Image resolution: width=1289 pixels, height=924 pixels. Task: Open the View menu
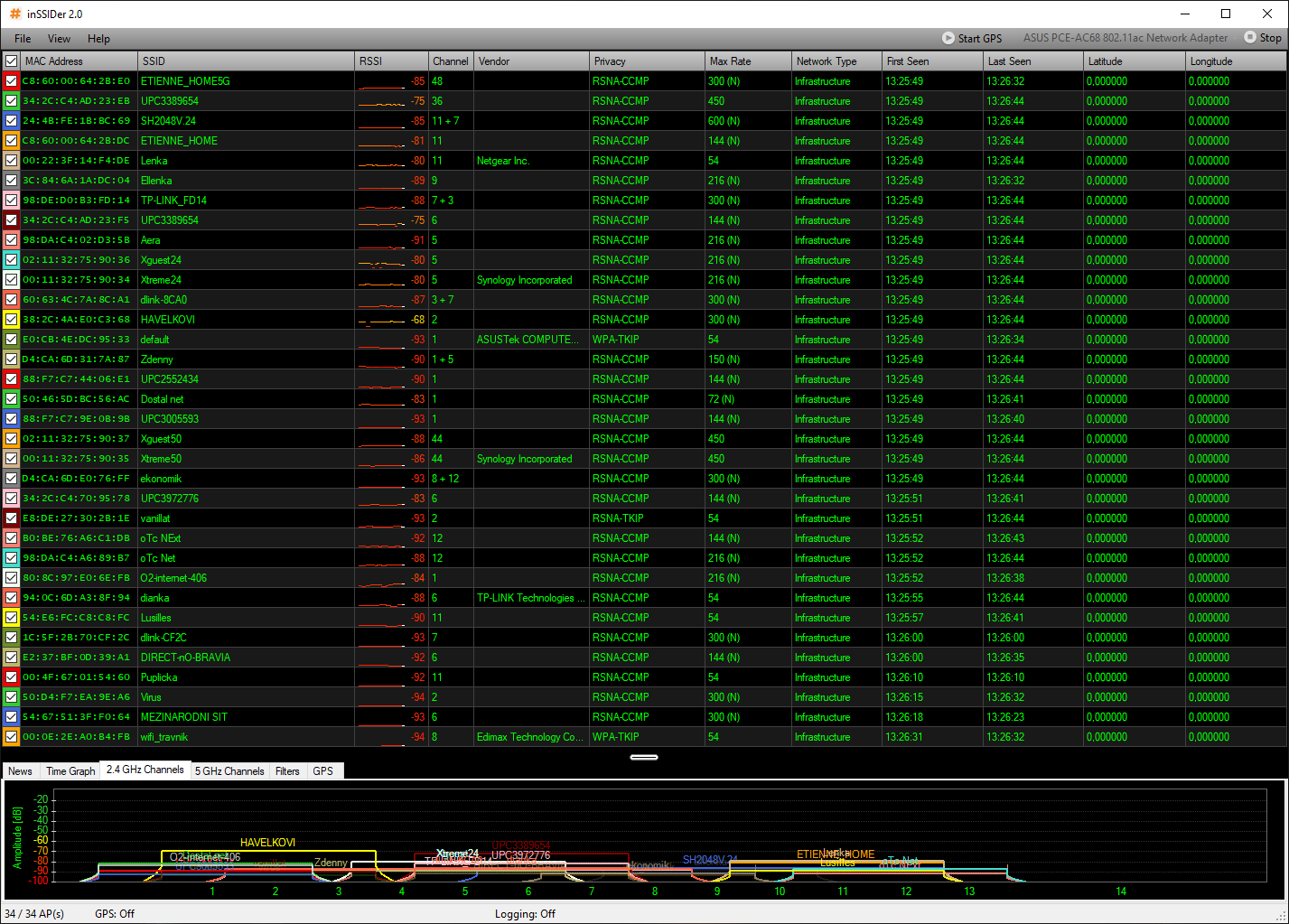click(59, 39)
